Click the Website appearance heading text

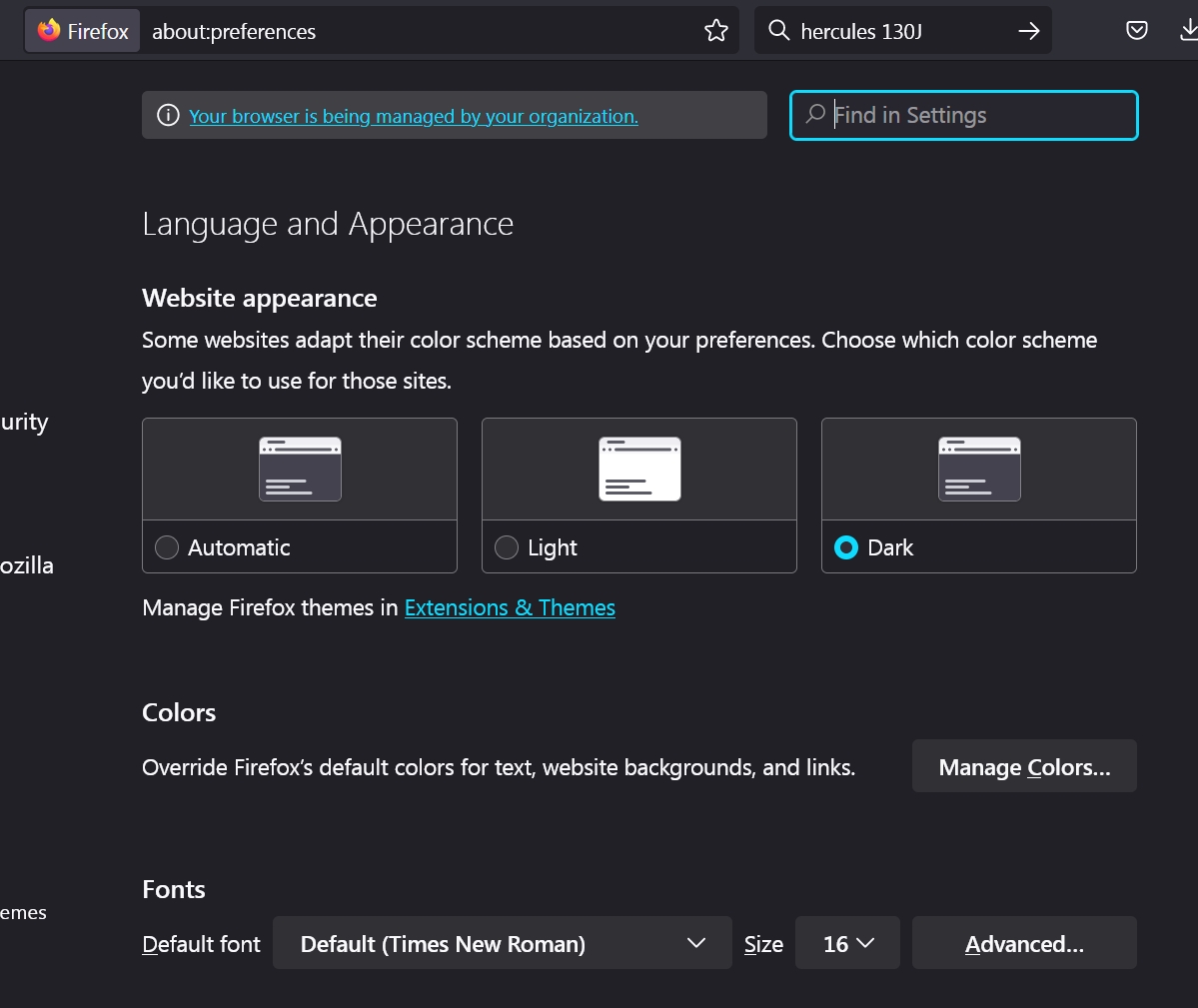[x=260, y=298]
